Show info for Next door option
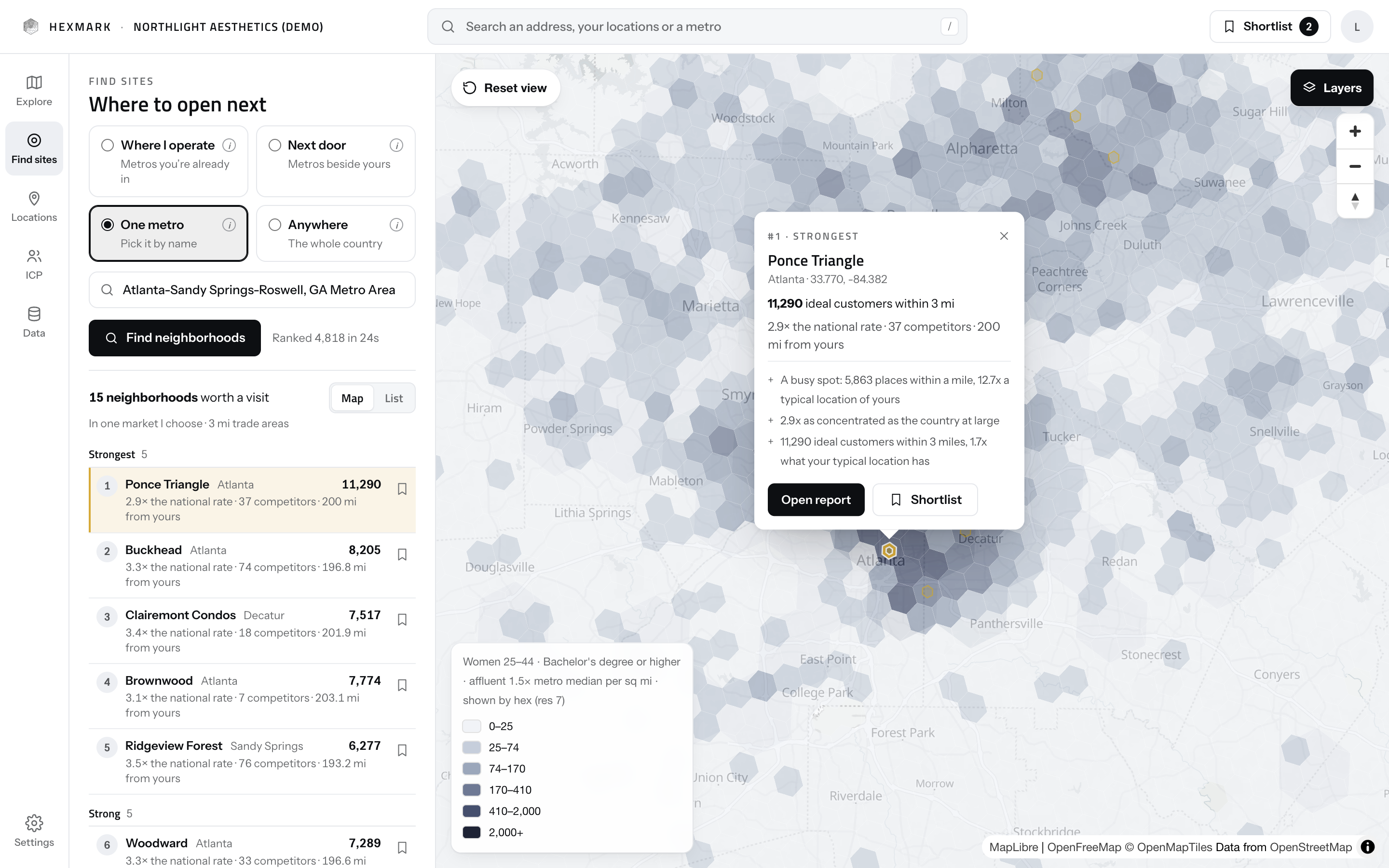Image resolution: width=1389 pixels, height=868 pixels. click(x=396, y=145)
